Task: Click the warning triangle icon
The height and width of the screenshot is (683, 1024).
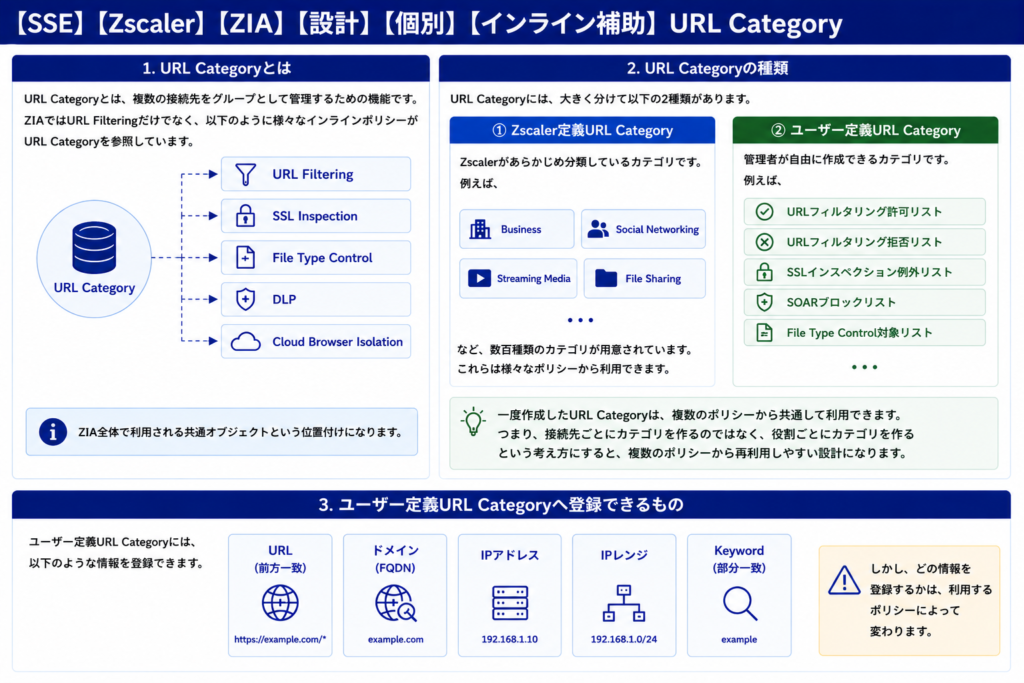Action: coord(844,580)
